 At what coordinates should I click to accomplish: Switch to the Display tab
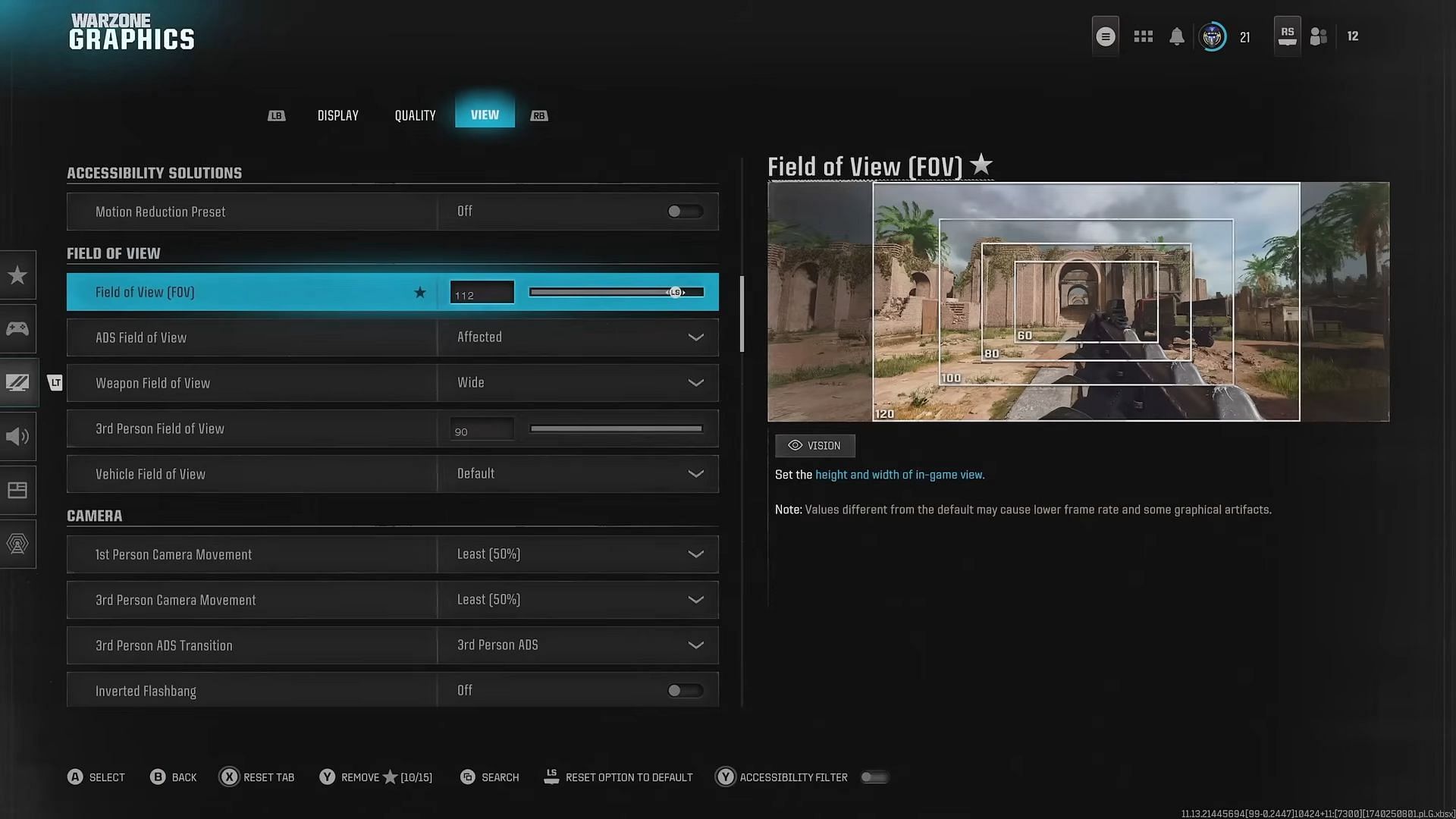pyautogui.click(x=337, y=115)
